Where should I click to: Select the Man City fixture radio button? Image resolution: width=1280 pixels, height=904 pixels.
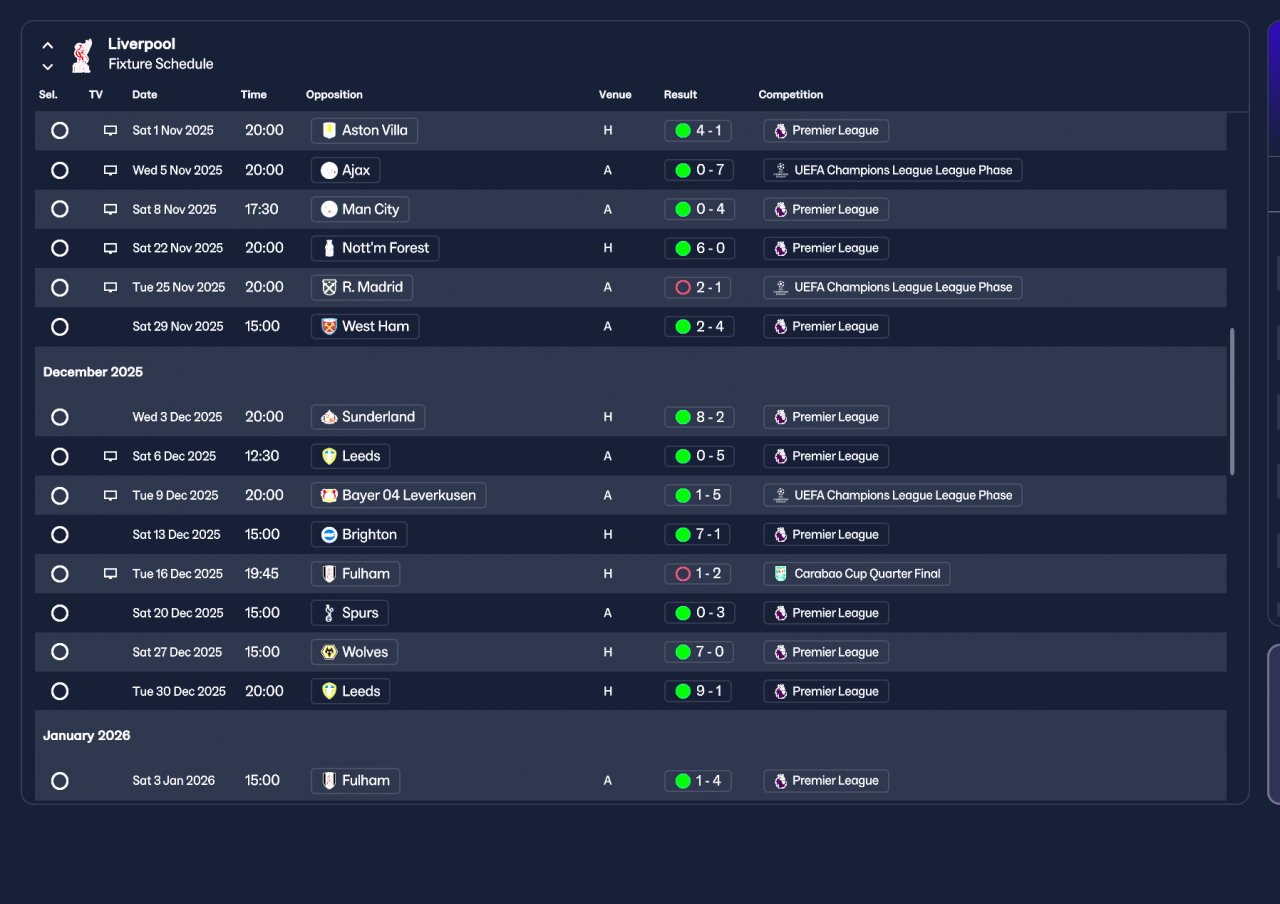coord(60,209)
